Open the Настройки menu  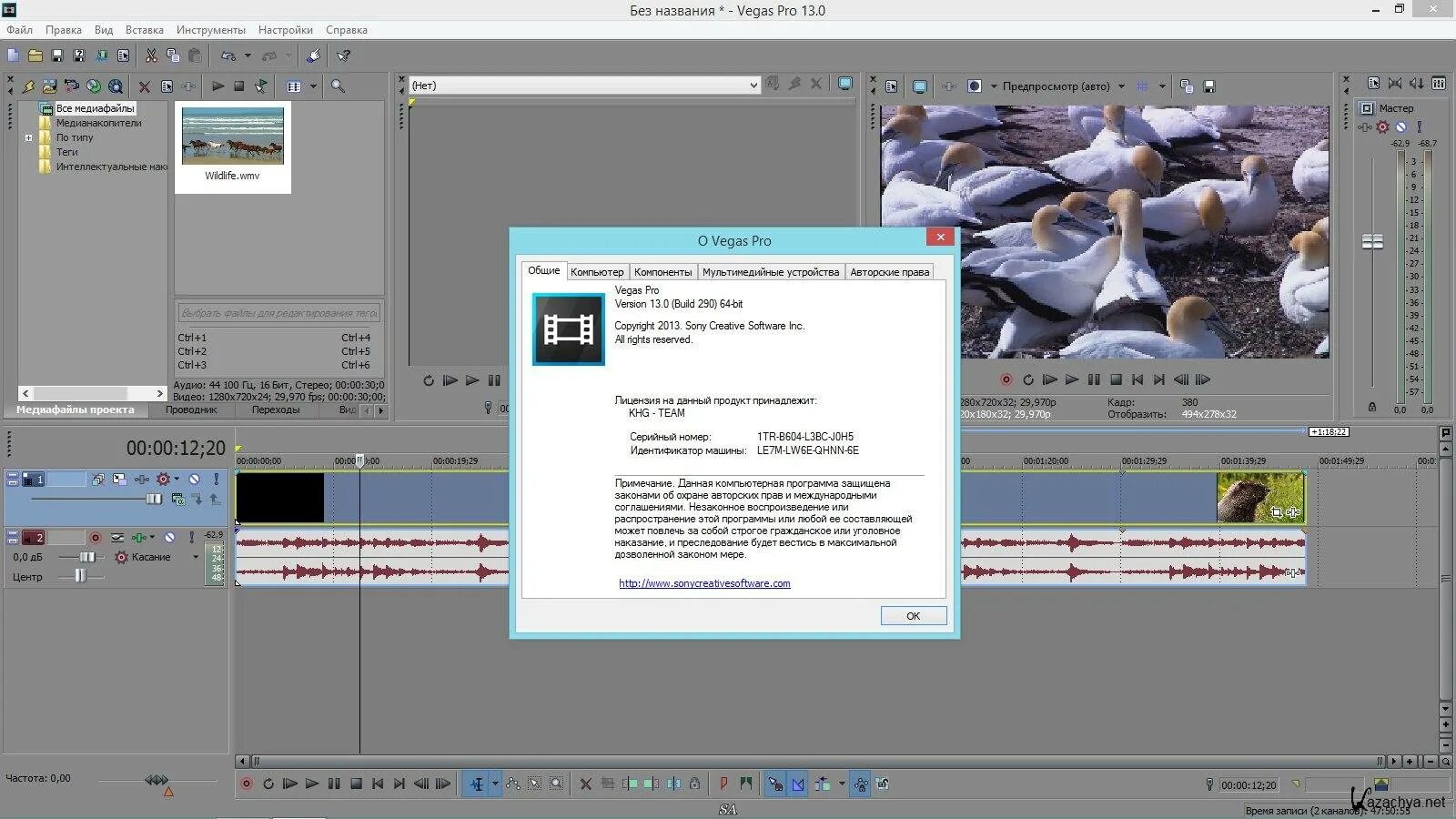coord(285,30)
